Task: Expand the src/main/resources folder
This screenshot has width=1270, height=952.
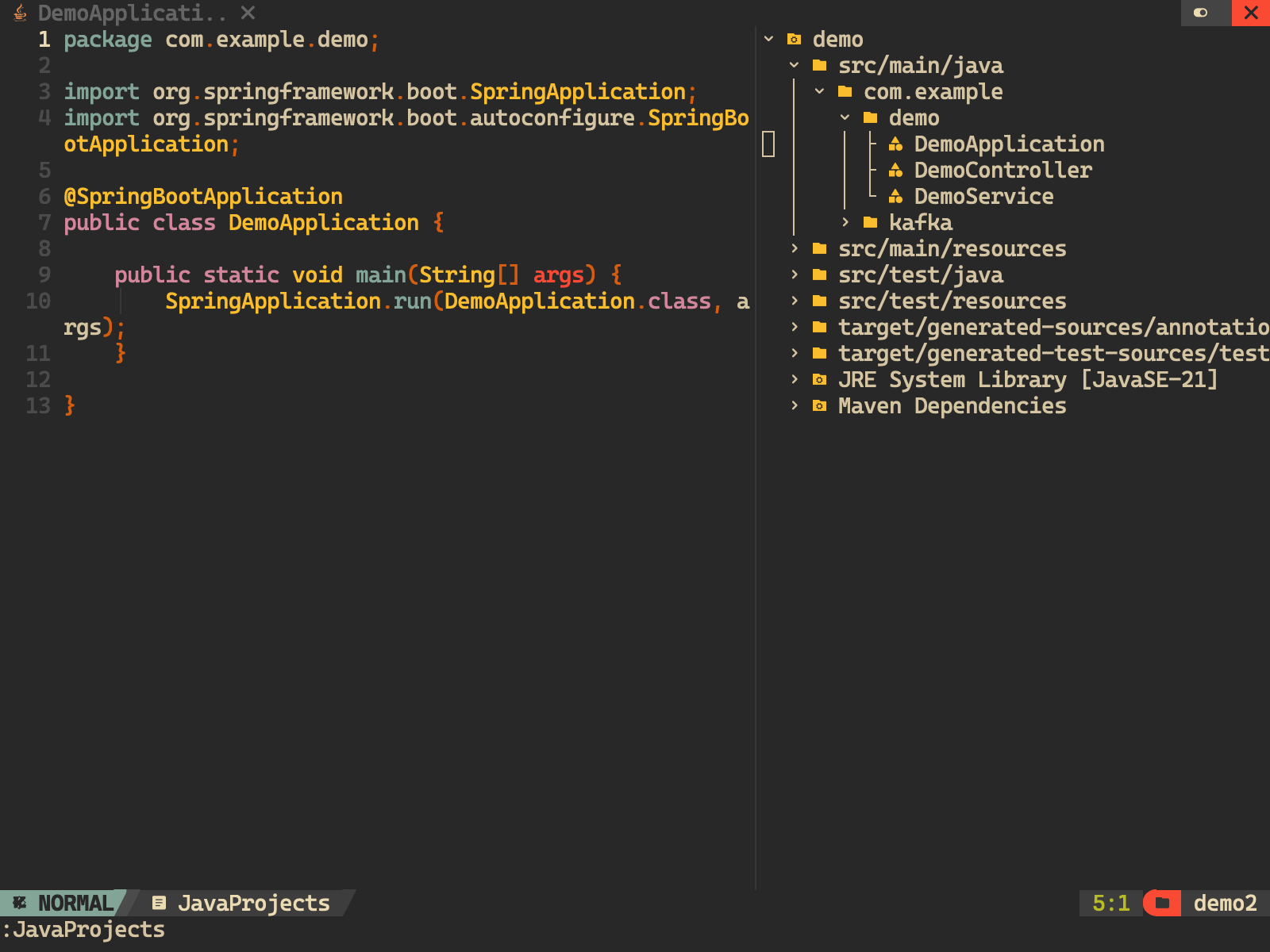Action: [794, 248]
